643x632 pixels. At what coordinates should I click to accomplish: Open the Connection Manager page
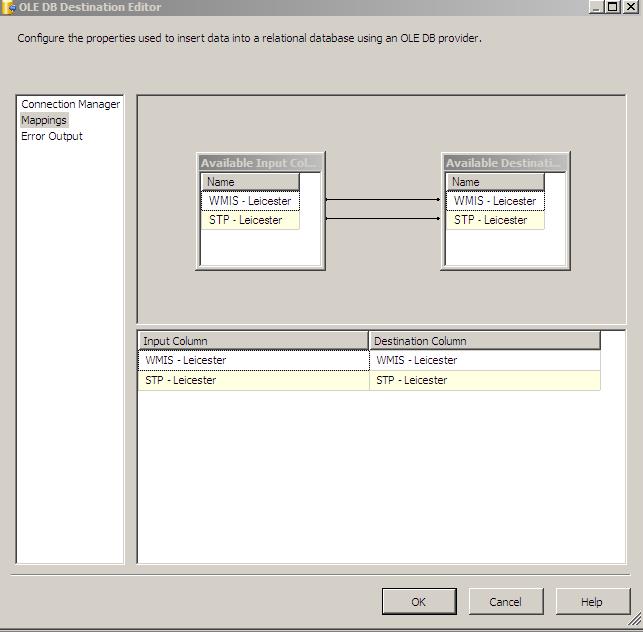coord(71,104)
